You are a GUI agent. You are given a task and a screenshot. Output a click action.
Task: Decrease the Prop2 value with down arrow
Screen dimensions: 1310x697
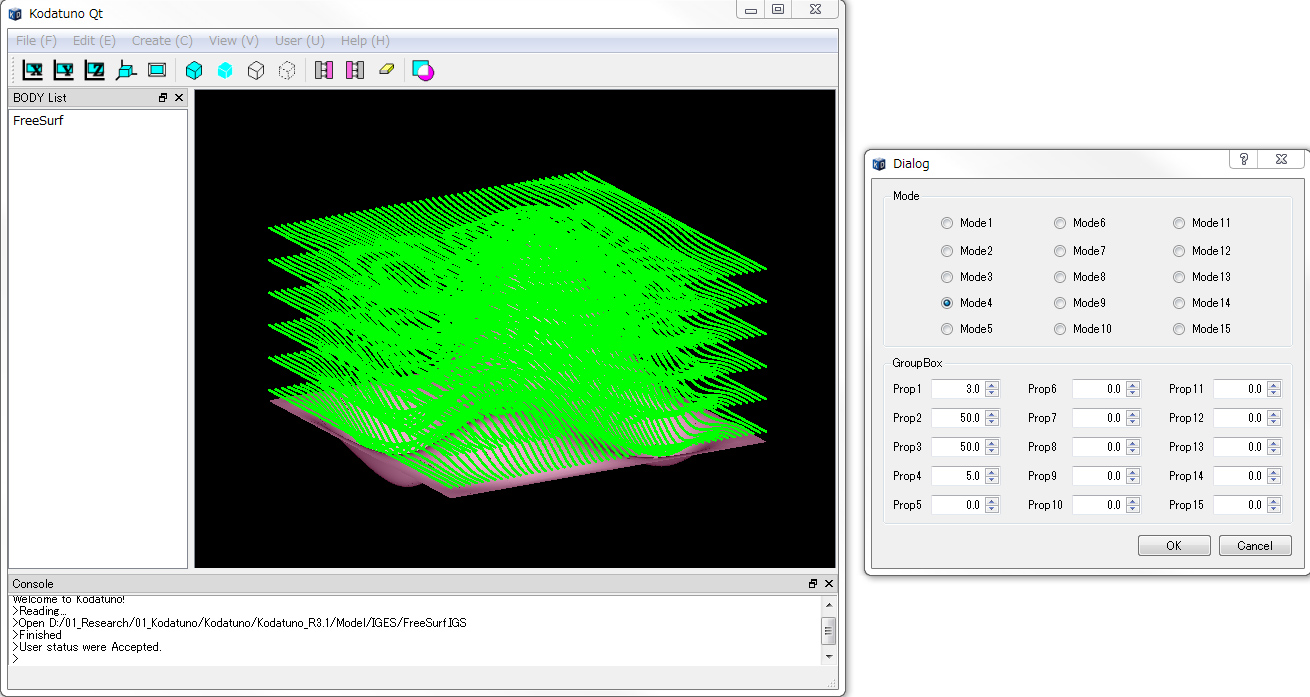point(991,422)
